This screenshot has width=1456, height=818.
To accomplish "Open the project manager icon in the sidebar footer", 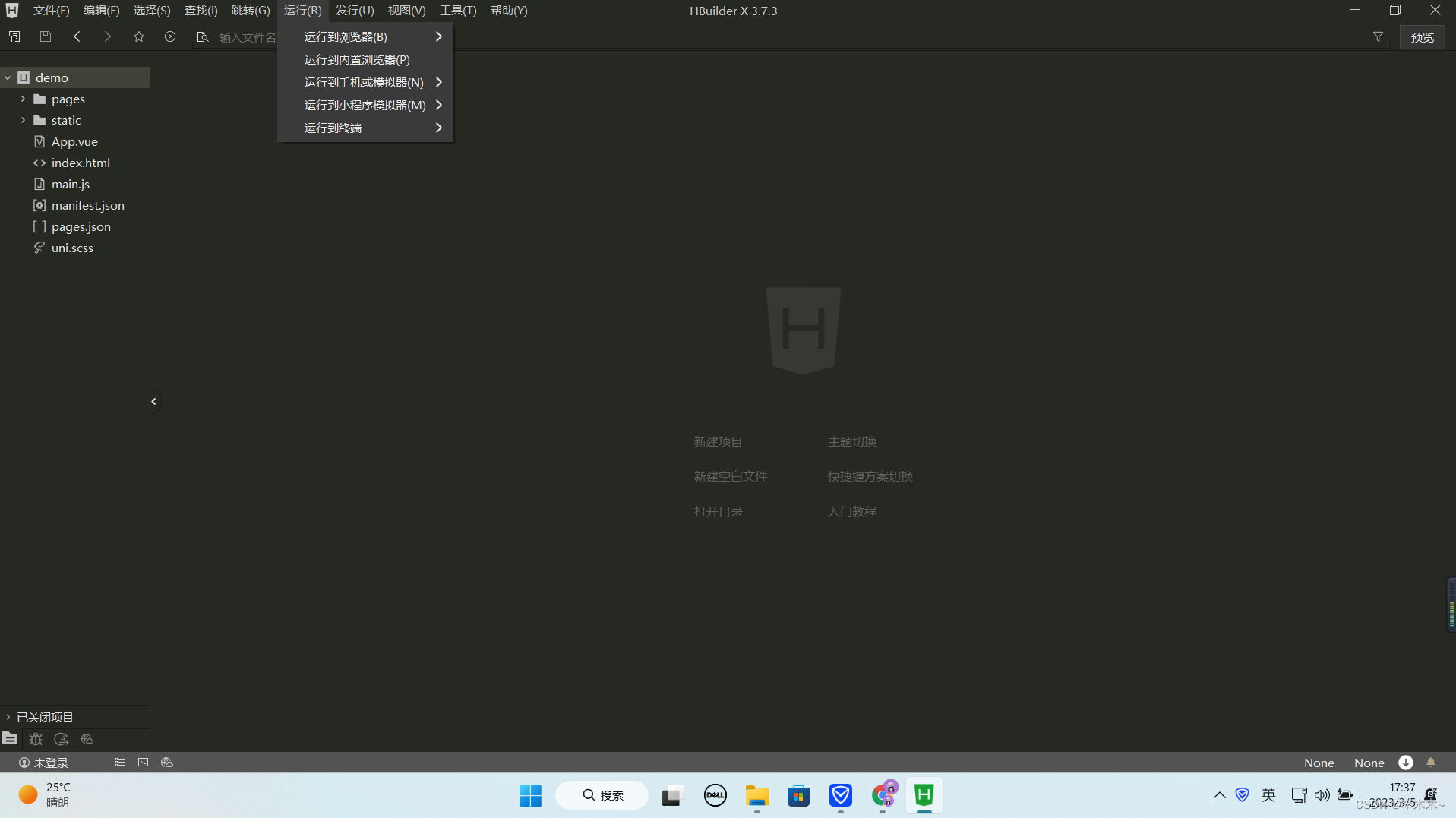I will (10, 738).
